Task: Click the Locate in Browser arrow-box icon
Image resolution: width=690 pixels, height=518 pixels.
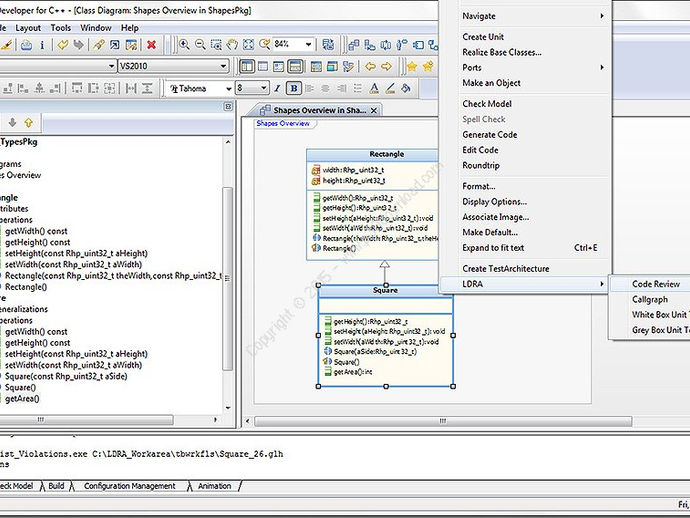Action: (114, 44)
